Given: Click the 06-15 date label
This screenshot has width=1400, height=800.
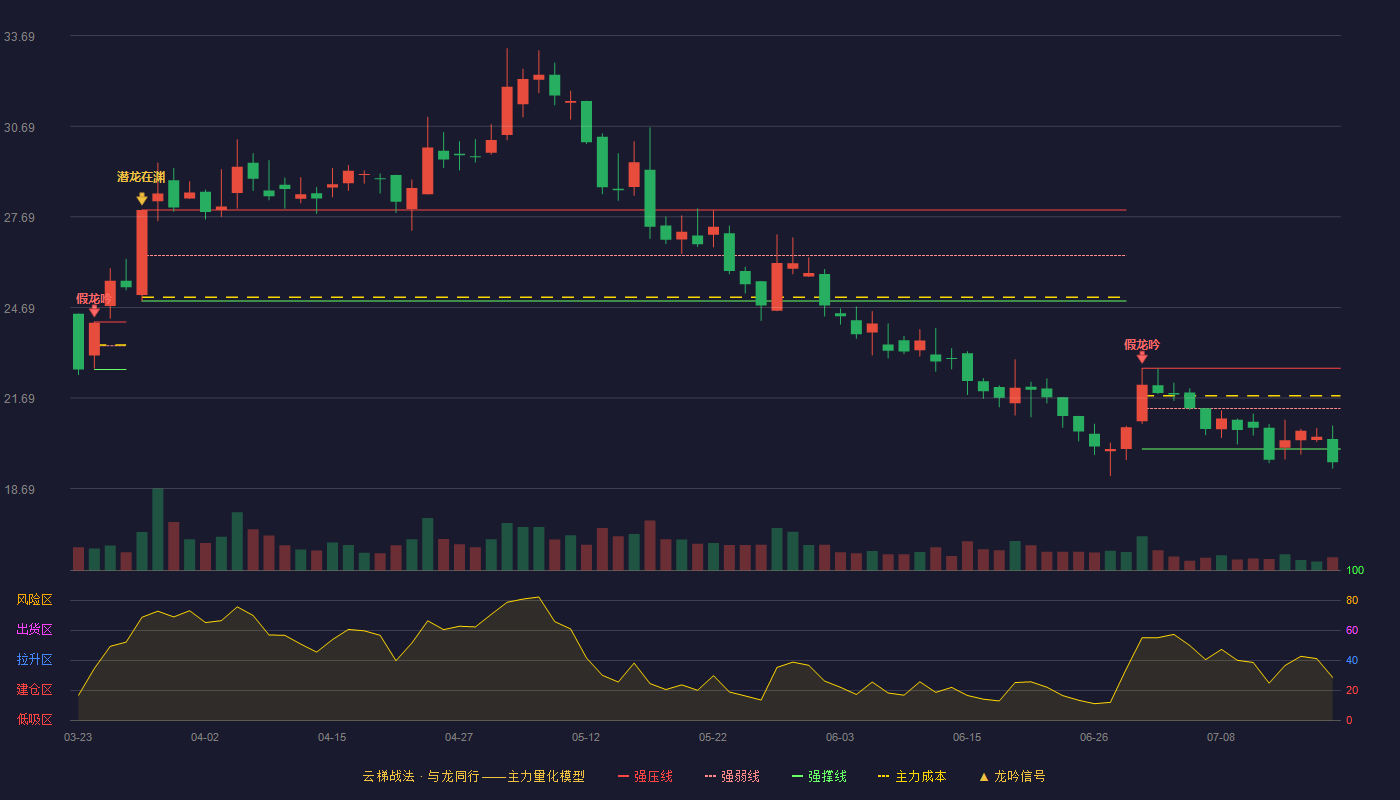Looking at the screenshot, I should click(x=967, y=737).
